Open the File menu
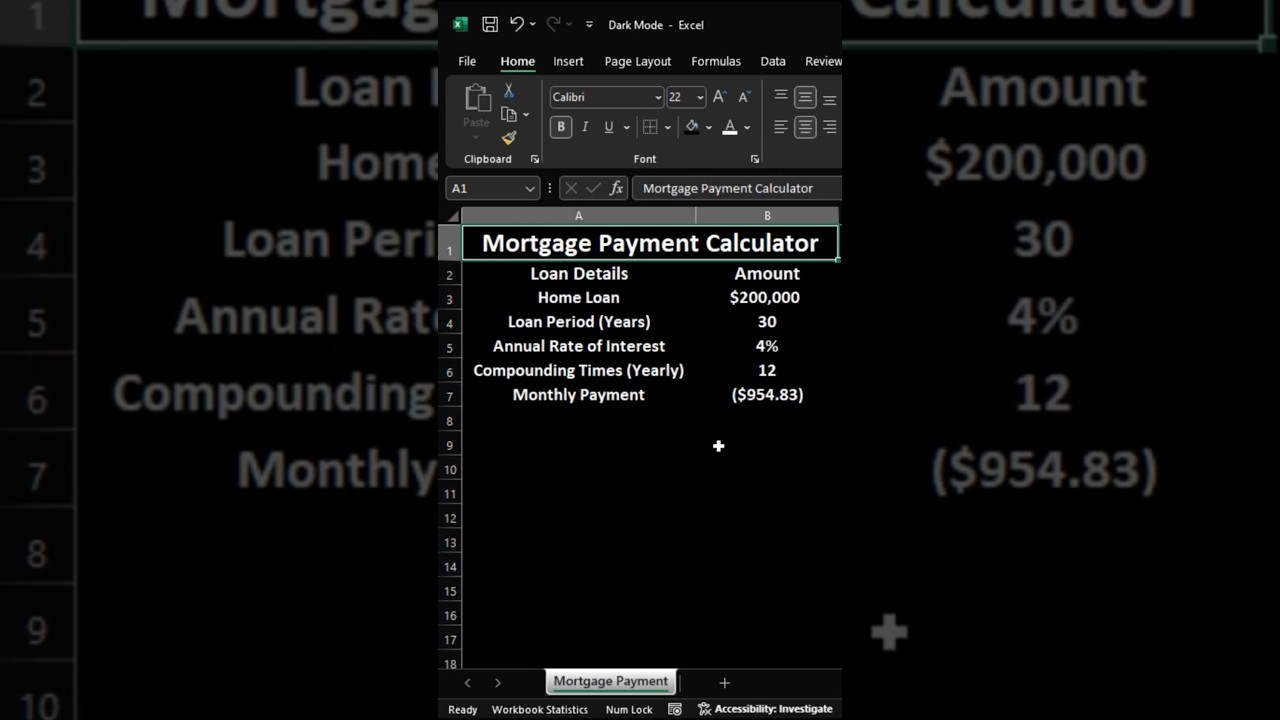Screen dimensions: 1280x720 coord(467,61)
